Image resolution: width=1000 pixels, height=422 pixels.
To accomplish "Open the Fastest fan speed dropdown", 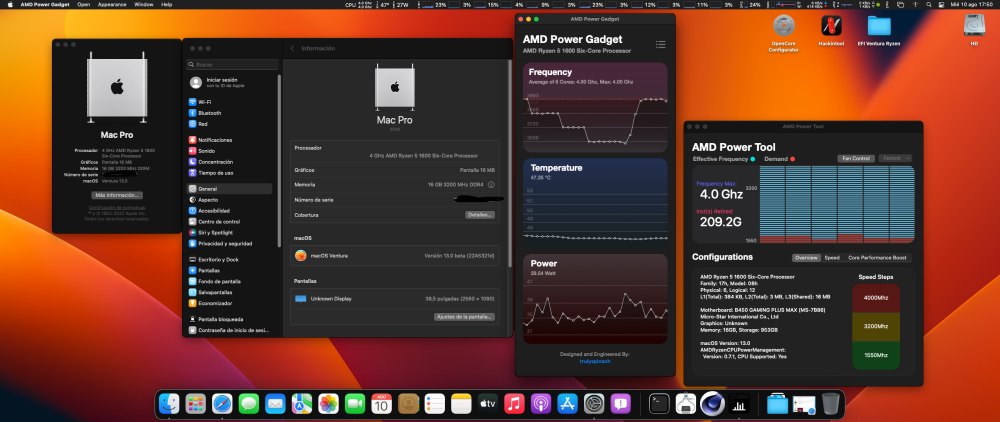I will (x=895, y=158).
